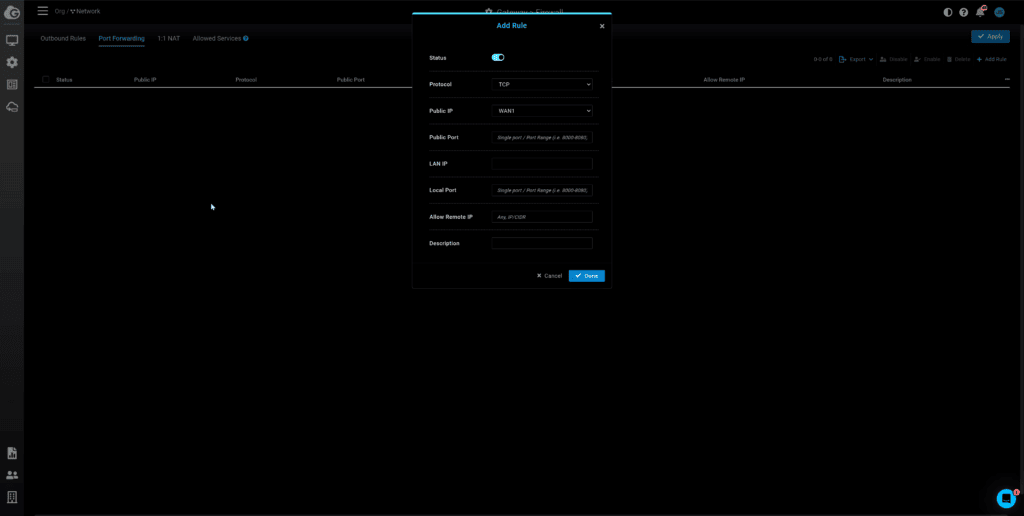This screenshot has height=516, width=1024.
Task: Open the Export dropdown menu
Action: point(856,59)
